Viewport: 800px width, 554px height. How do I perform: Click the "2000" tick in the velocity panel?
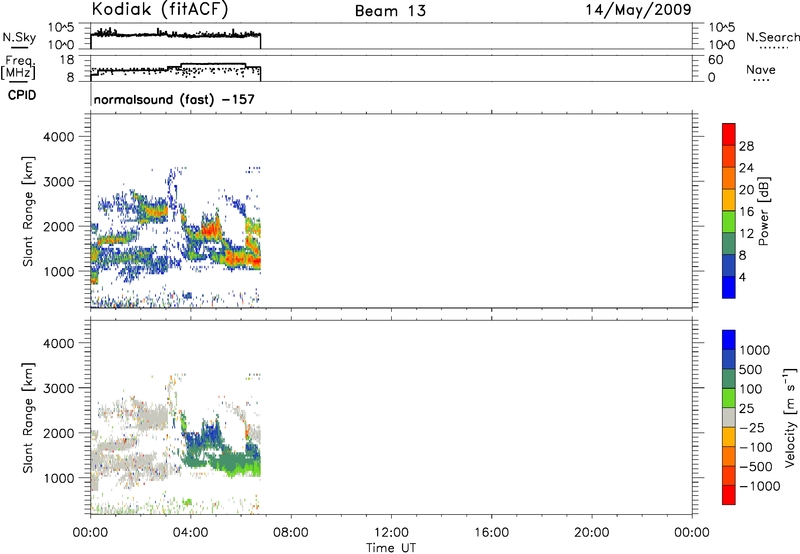[x=59, y=433]
